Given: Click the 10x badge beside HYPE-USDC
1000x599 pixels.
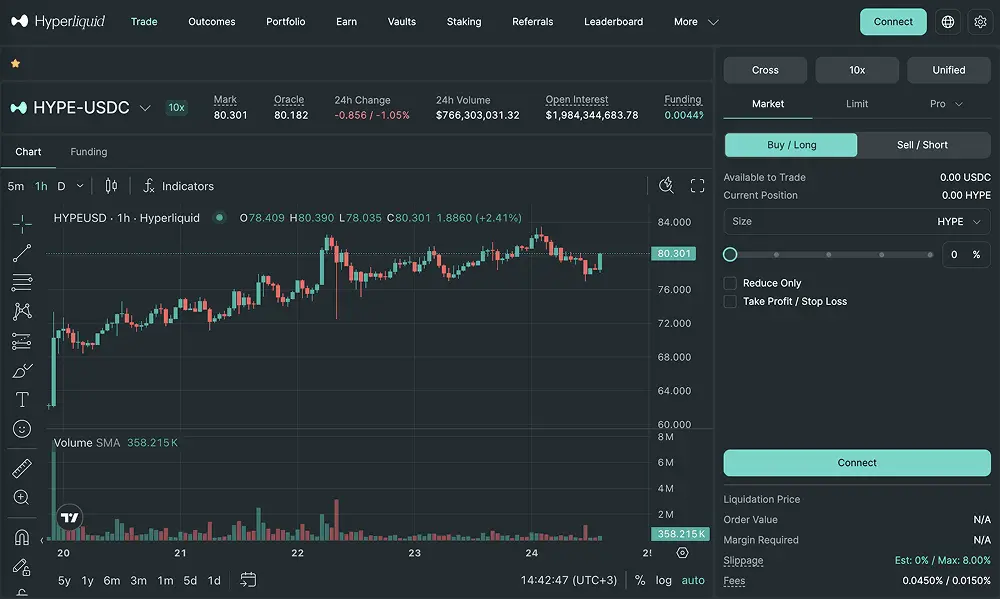Looking at the screenshot, I should coord(177,107).
